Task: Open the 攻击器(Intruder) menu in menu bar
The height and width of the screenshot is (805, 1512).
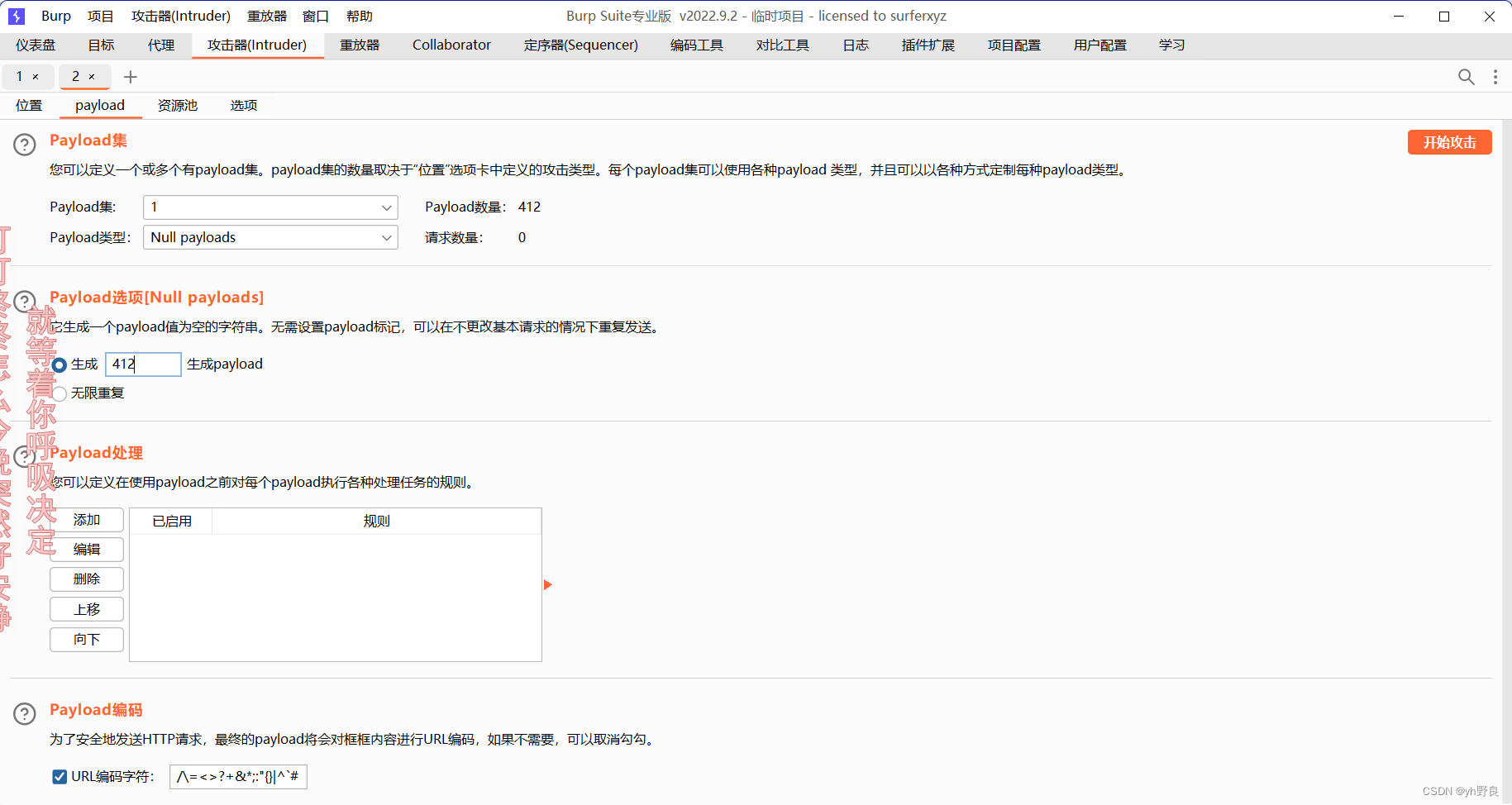Action: [181, 16]
